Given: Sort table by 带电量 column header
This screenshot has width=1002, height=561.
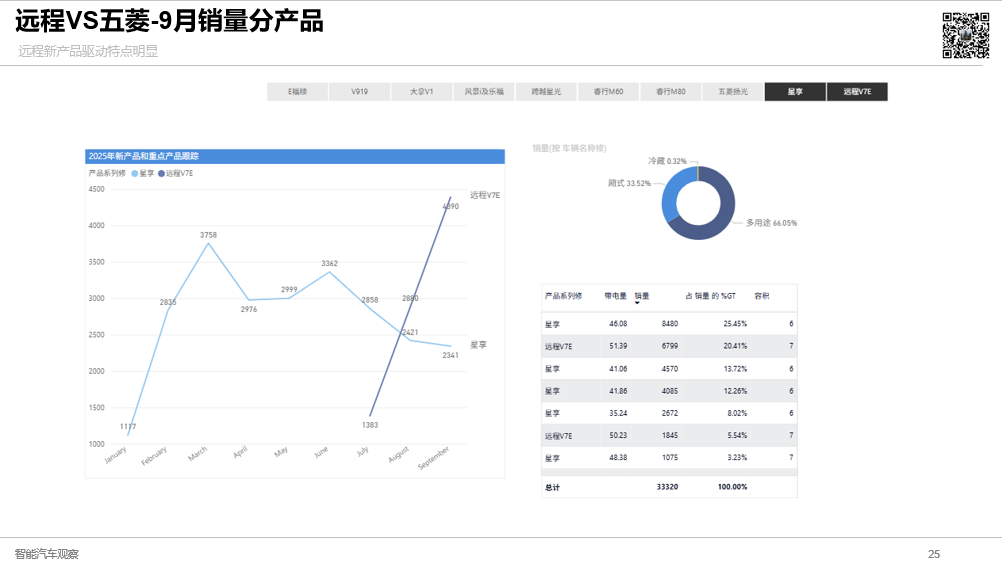Looking at the screenshot, I should click(615, 296).
